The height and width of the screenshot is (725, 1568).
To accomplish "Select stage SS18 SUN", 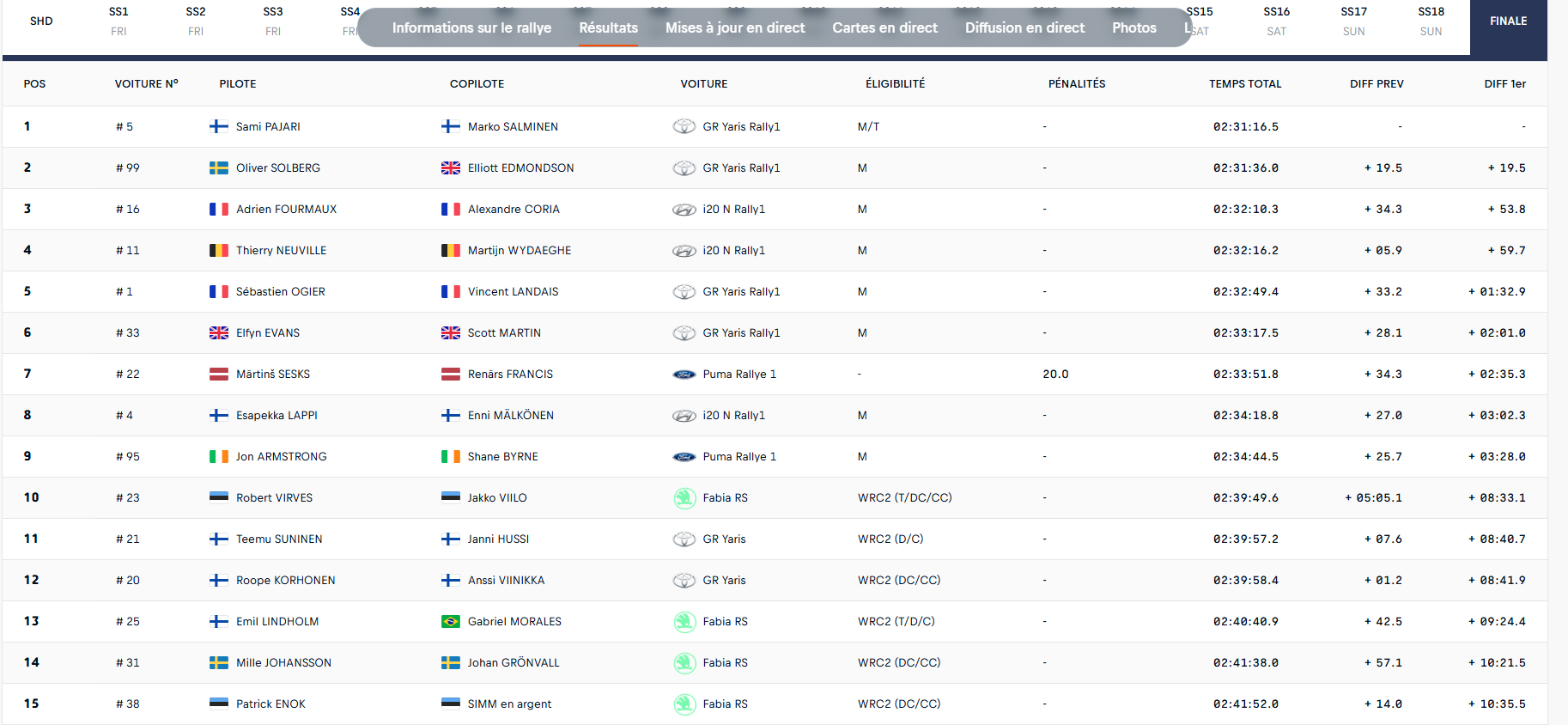I will pos(1431,21).
